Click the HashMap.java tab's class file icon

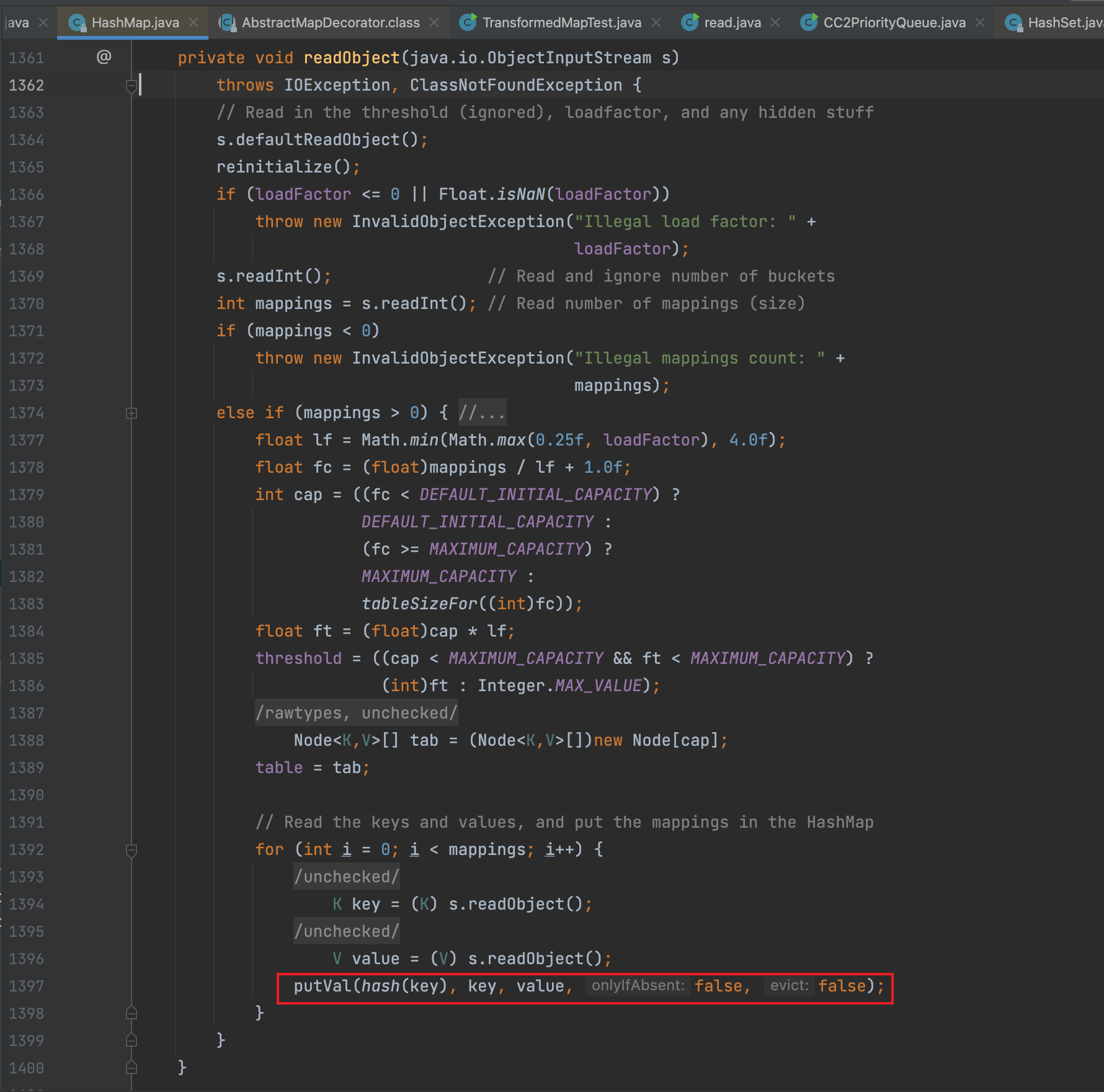pos(77,23)
